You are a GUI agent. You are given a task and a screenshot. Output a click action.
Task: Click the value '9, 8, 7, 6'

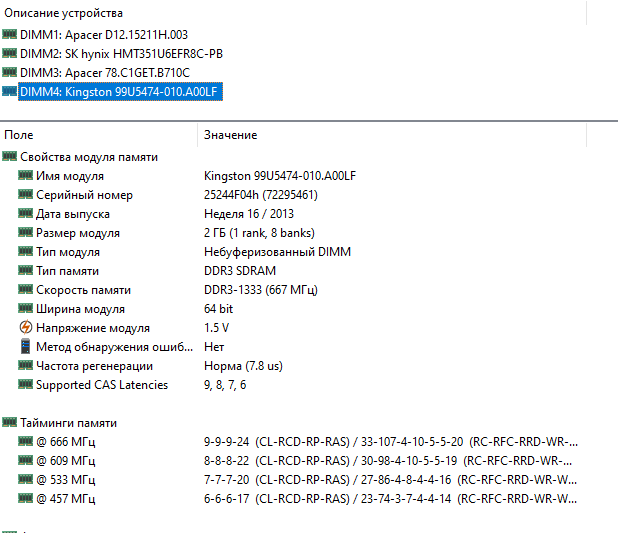(x=225, y=384)
